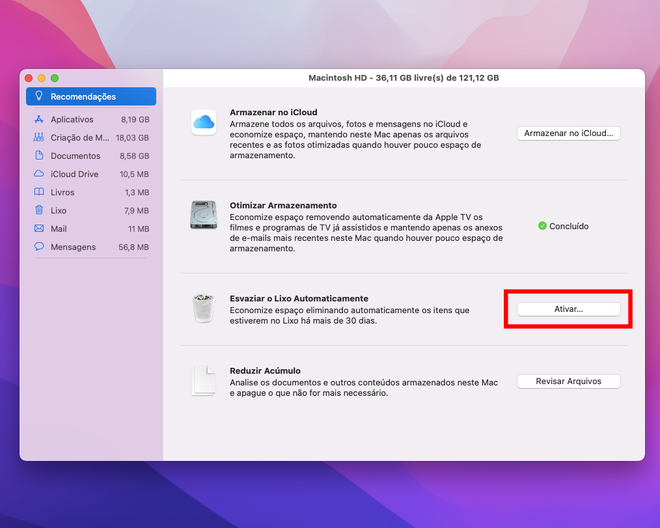Image resolution: width=660 pixels, height=528 pixels.
Task: Click the iCloud app icon in recommendations
Action: (204, 123)
